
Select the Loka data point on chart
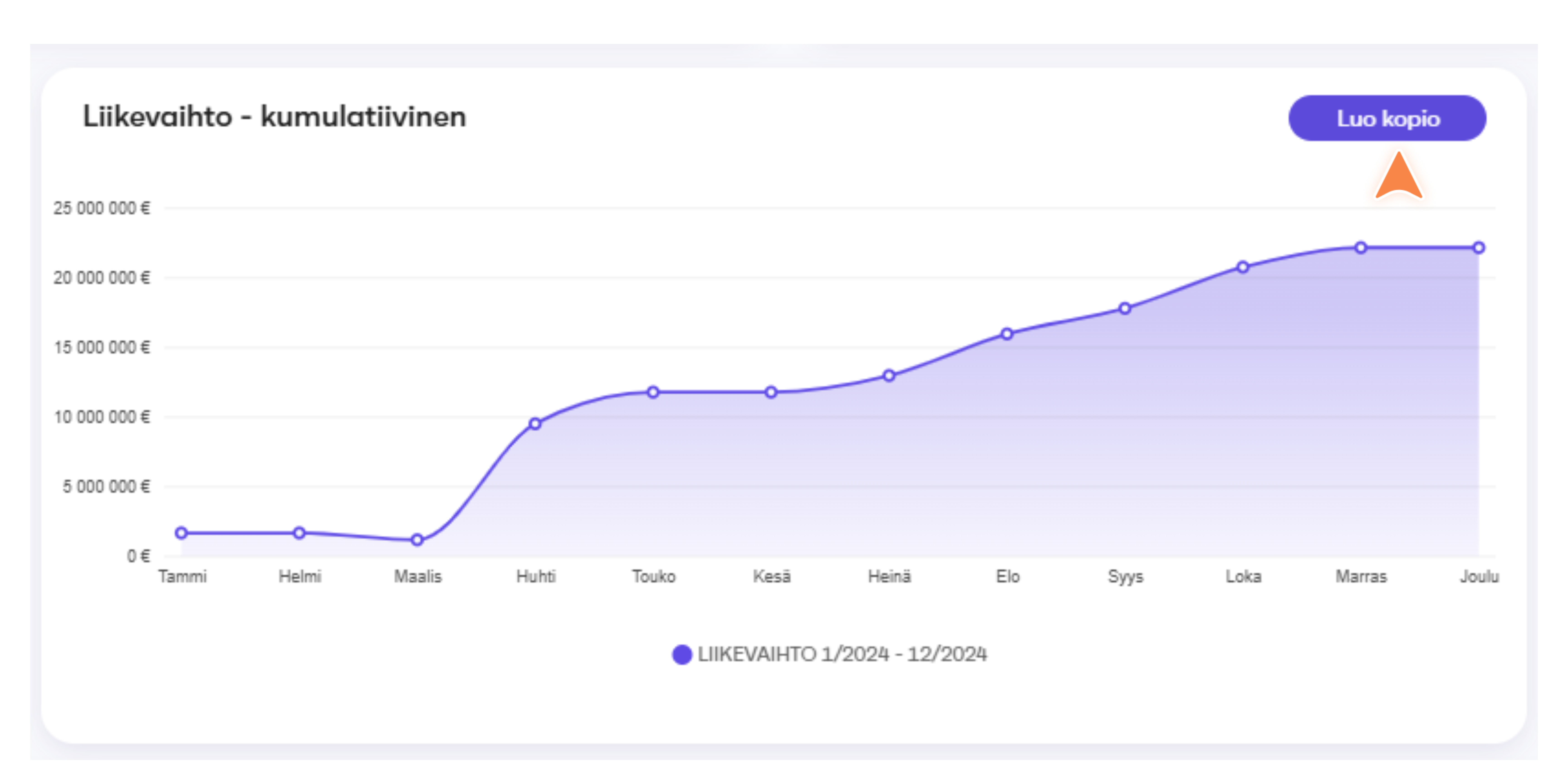click(x=1243, y=267)
